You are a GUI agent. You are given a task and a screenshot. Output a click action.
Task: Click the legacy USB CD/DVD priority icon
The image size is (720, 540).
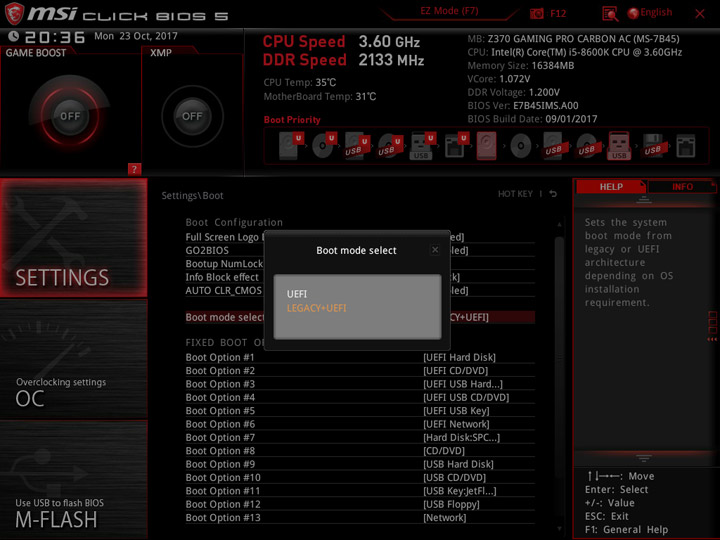click(x=587, y=146)
